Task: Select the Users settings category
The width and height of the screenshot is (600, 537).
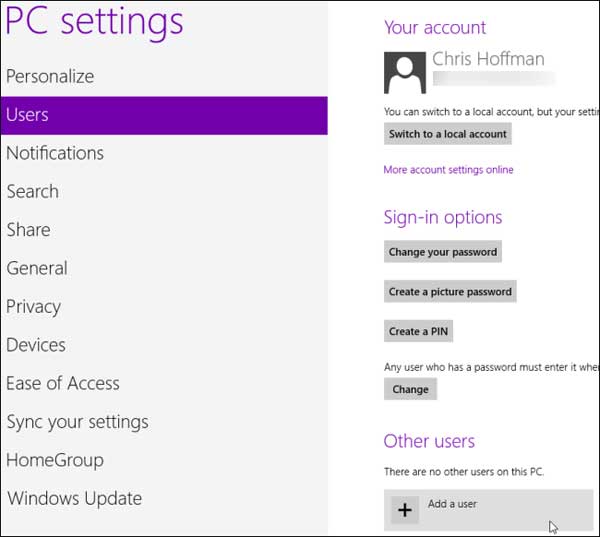Action: tap(28, 115)
